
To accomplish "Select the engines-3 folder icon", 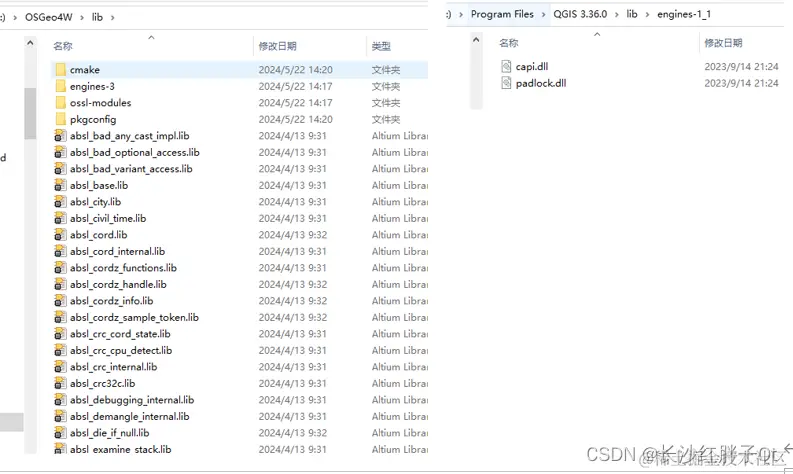I will tap(61, 86).
